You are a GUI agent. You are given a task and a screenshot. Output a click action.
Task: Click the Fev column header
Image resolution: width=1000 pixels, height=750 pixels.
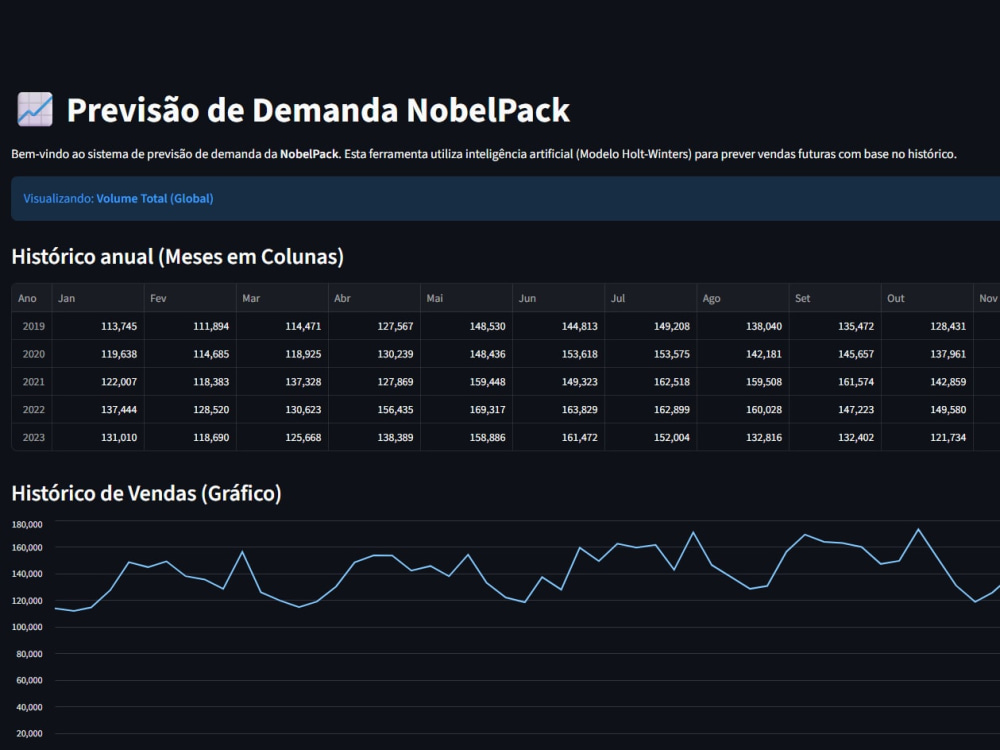190,298
